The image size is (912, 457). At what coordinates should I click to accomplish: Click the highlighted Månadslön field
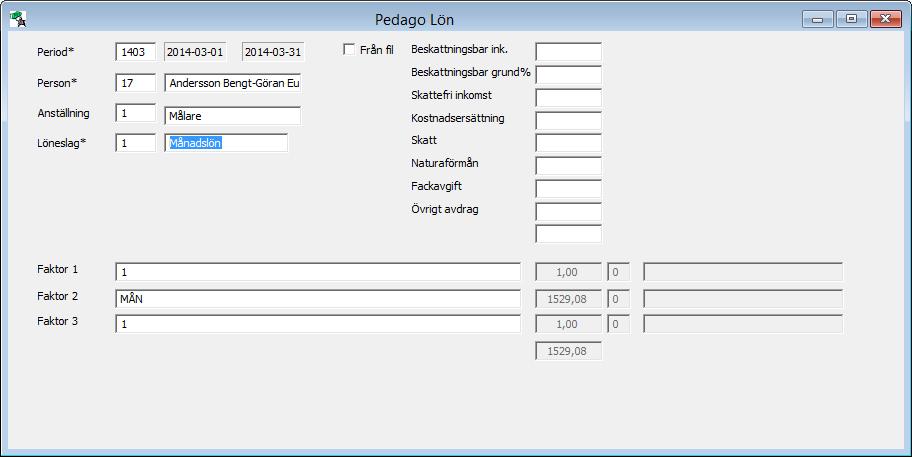point(226,142)
